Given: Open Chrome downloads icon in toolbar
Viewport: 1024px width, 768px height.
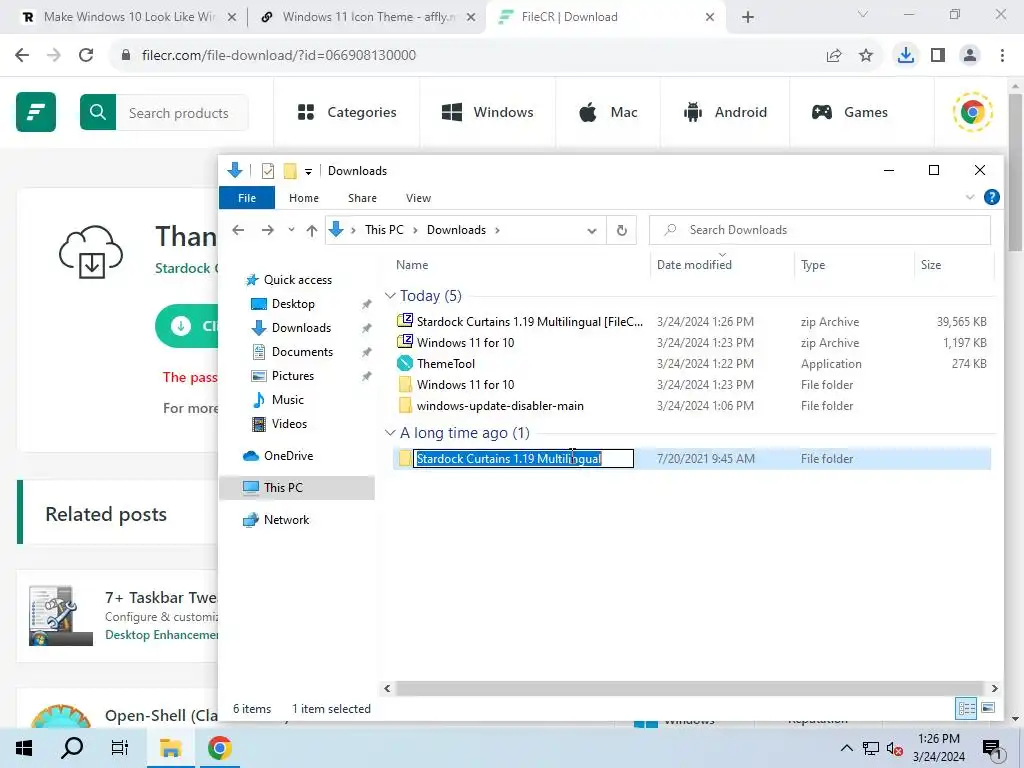Looking at the screenshot, I should point(906,55).
